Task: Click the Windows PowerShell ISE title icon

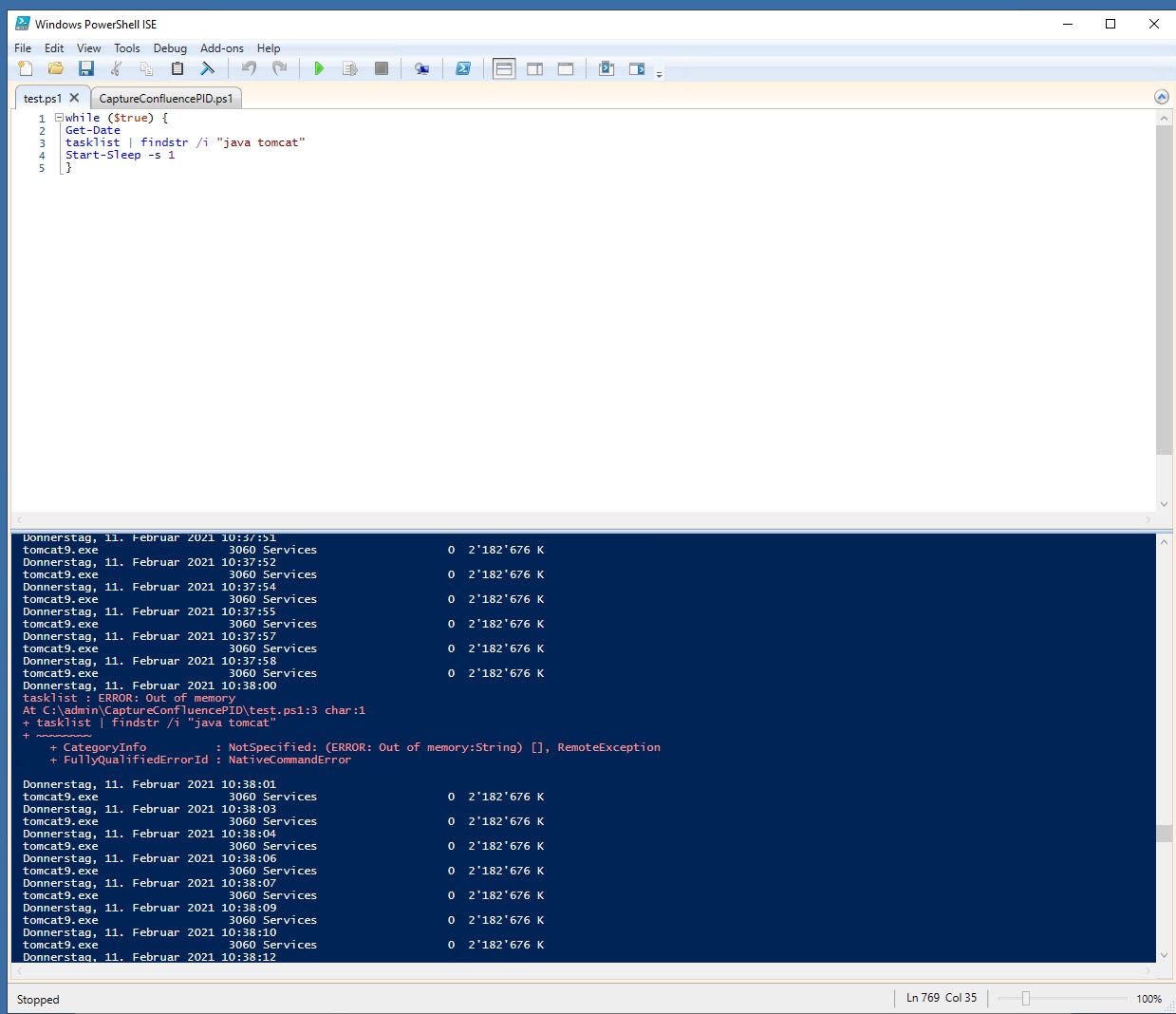Action: pyautogui.click(x=23, y=24)
